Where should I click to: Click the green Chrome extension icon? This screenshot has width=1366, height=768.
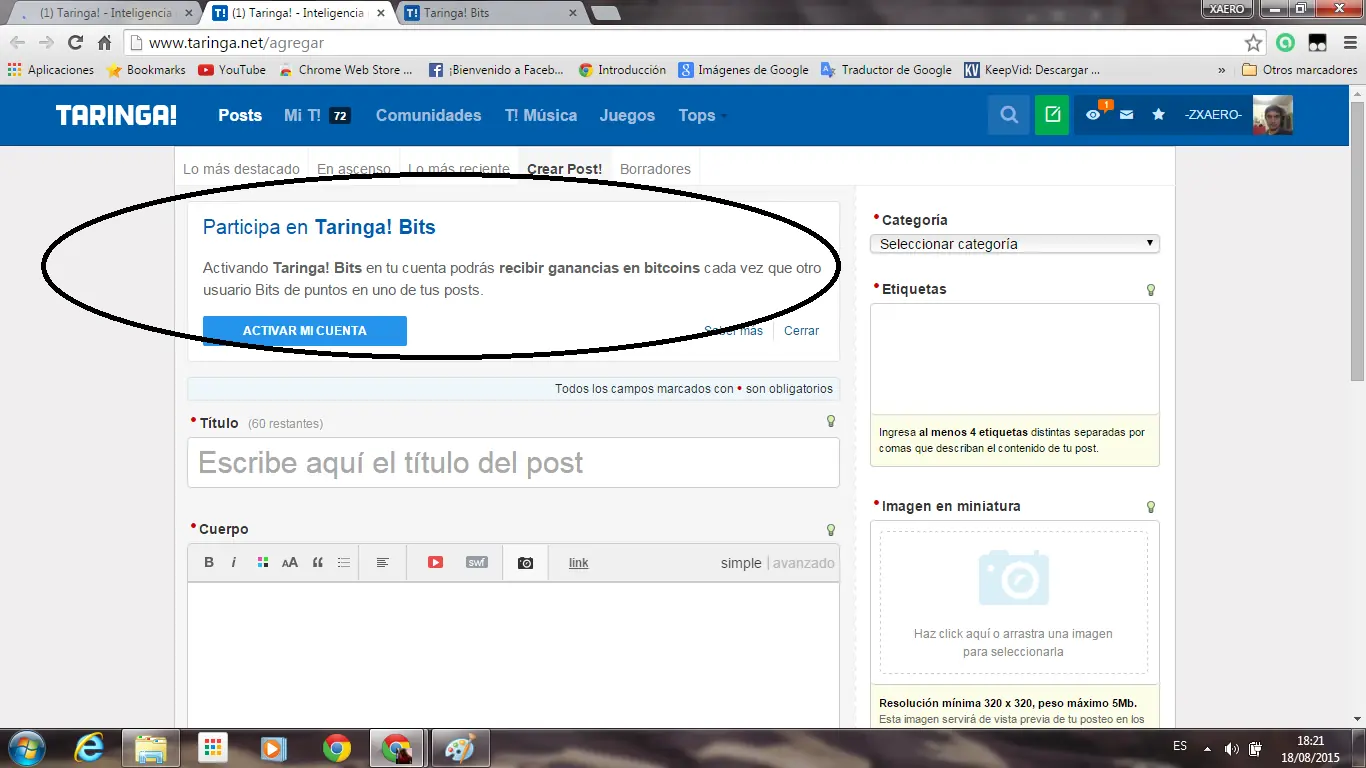(1285, 43)
